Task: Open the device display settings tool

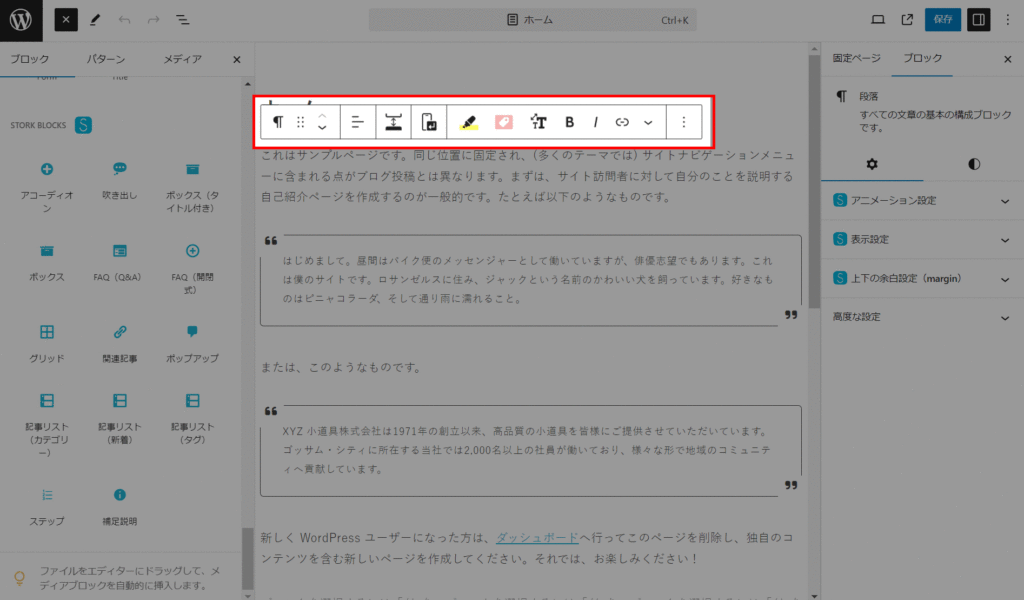Action: [x=428, y=122]
